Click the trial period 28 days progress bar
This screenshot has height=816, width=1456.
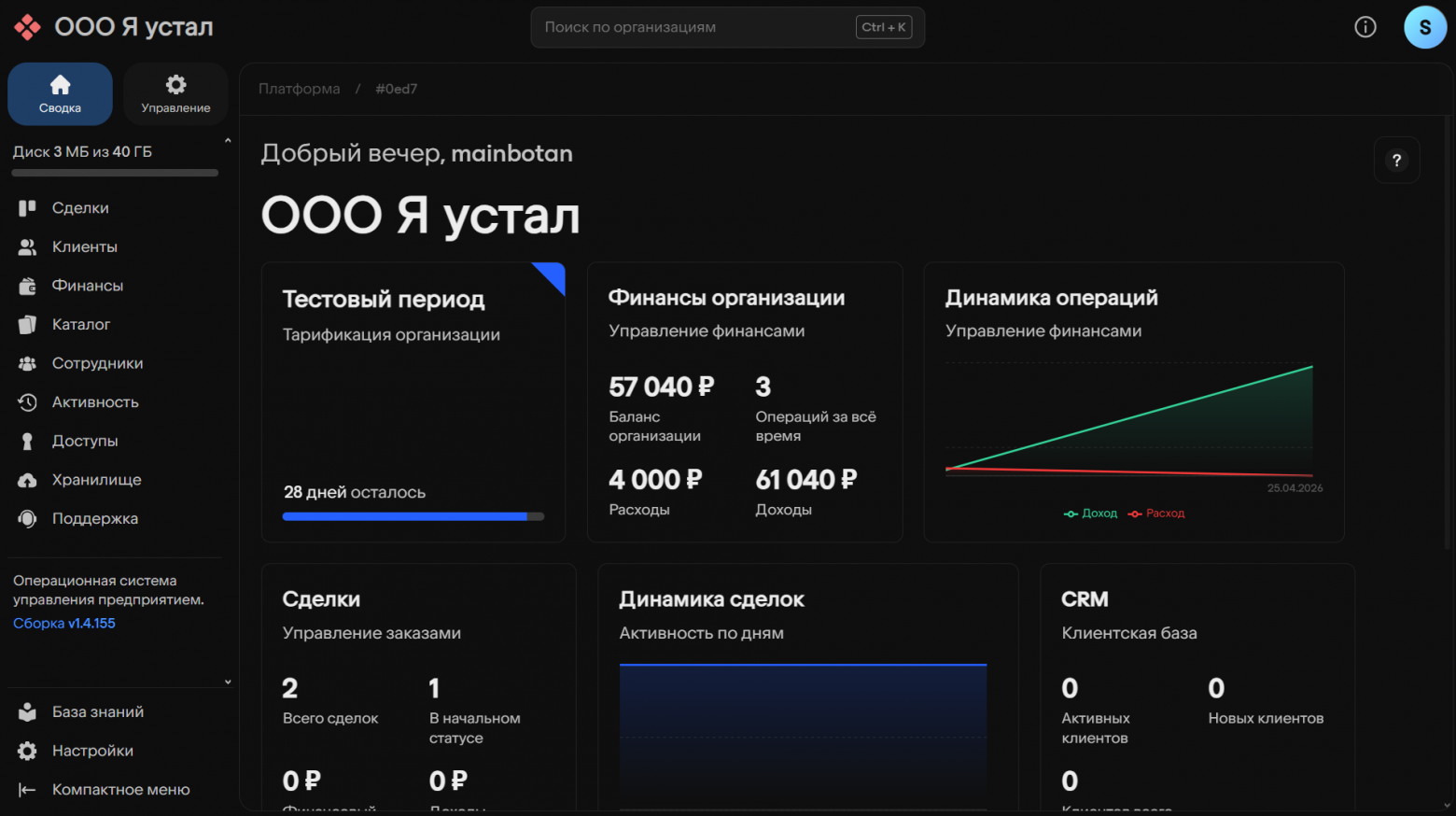tap(413, 516)
